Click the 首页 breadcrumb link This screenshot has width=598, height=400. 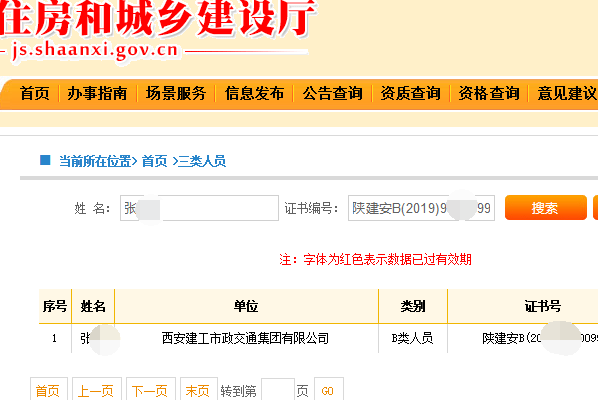pos(154,161)
